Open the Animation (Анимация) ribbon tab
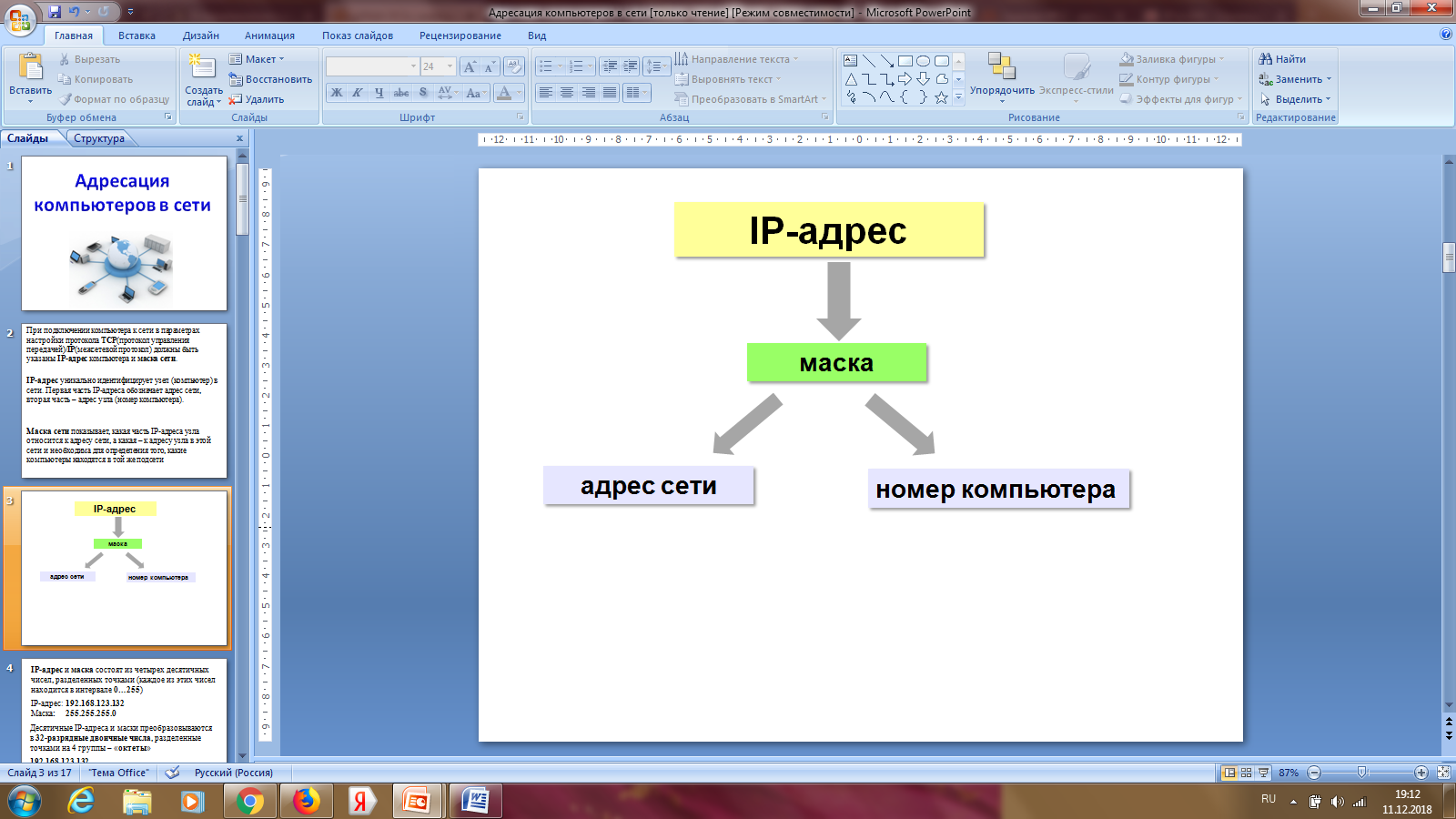Image resolution: width=1456 pixels, height=819 pixels. [269, 35]
